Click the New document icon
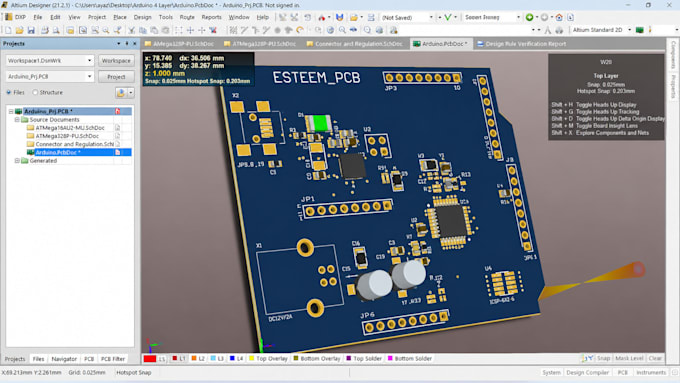 [8, 30]
